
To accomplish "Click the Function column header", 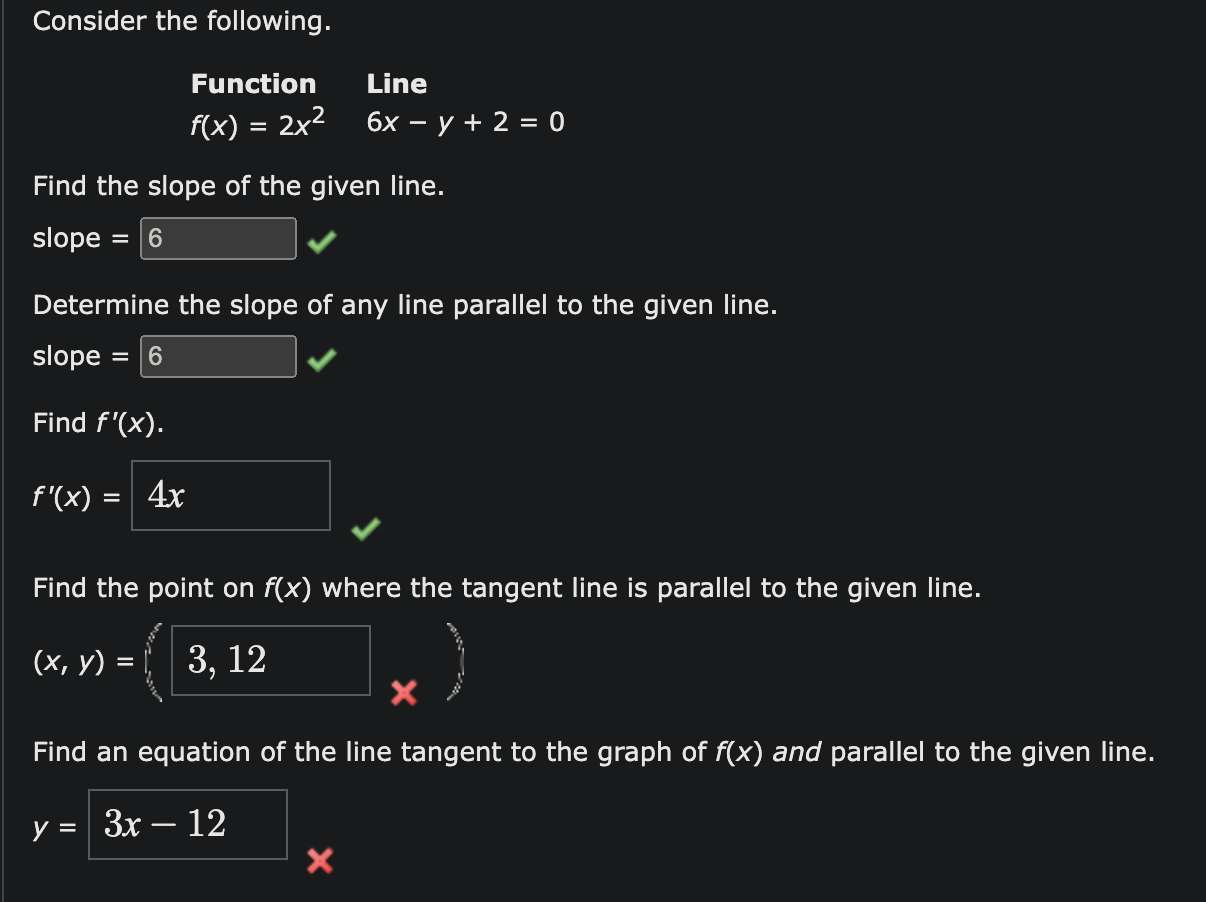I will pos(254,84).
